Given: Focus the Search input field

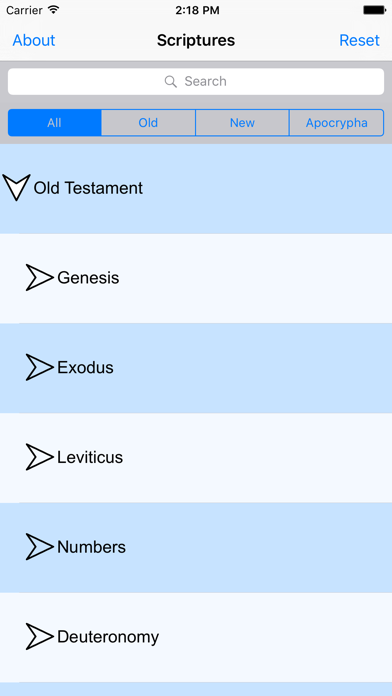Looking at the screenshot, I should [x=196, y=81].
